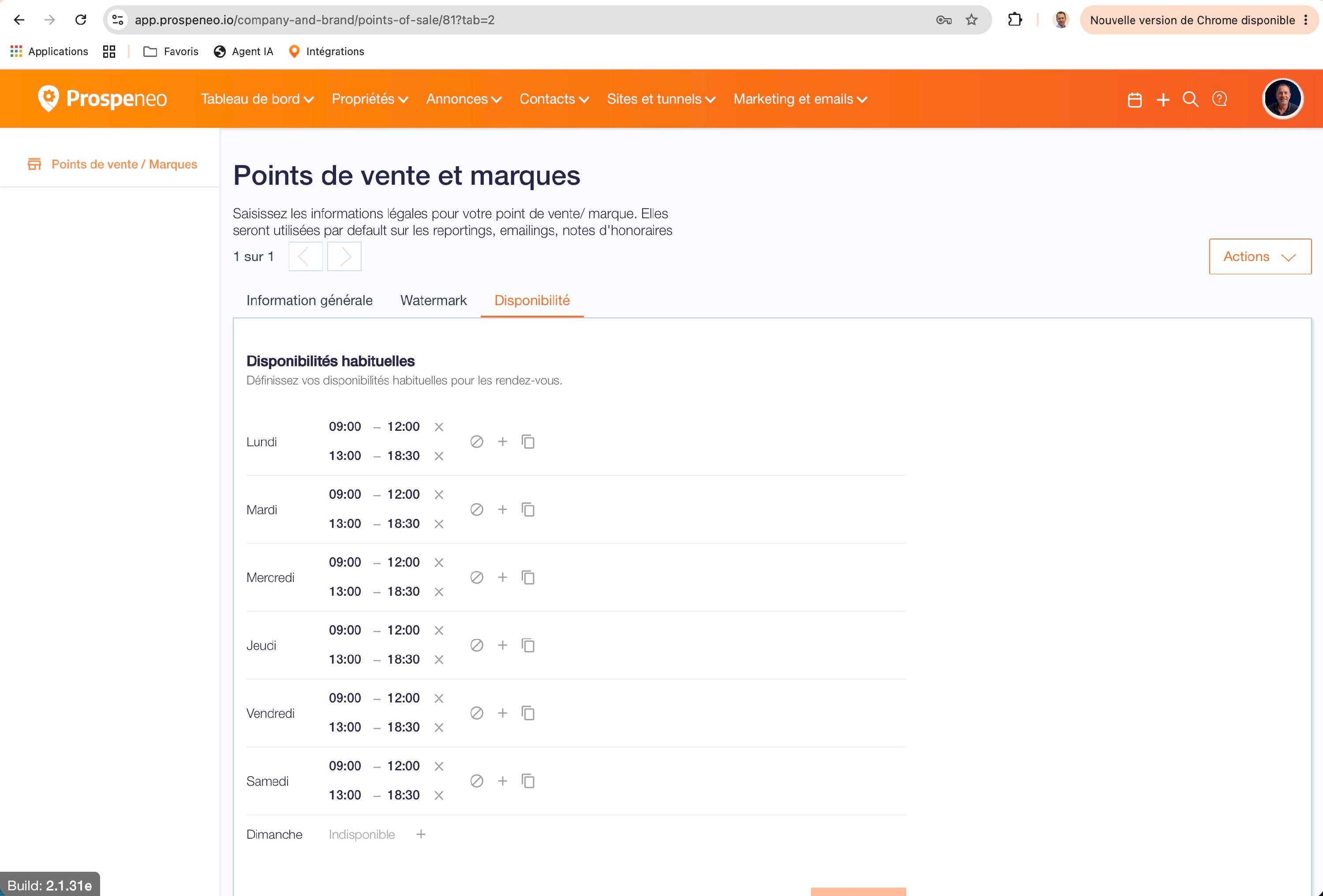Add a time slot to Samedi
The image size is (1323, 896).
point(502,781)
